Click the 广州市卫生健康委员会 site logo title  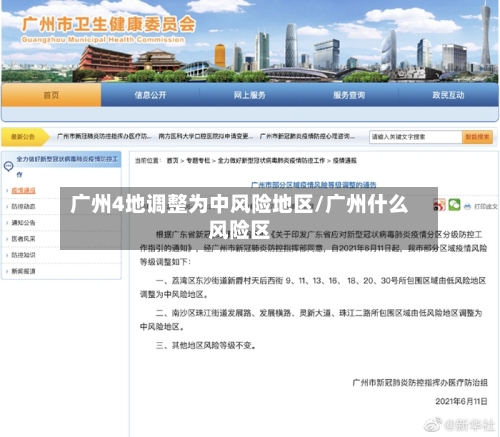click(109, 24)
